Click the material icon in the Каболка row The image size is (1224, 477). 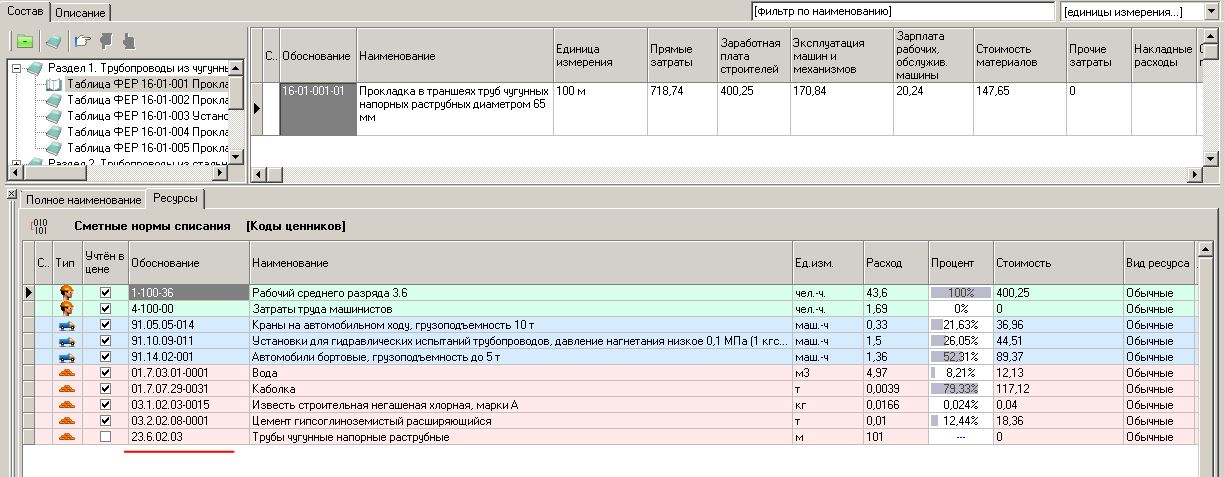pyautogui.click(x=67, y=389)
